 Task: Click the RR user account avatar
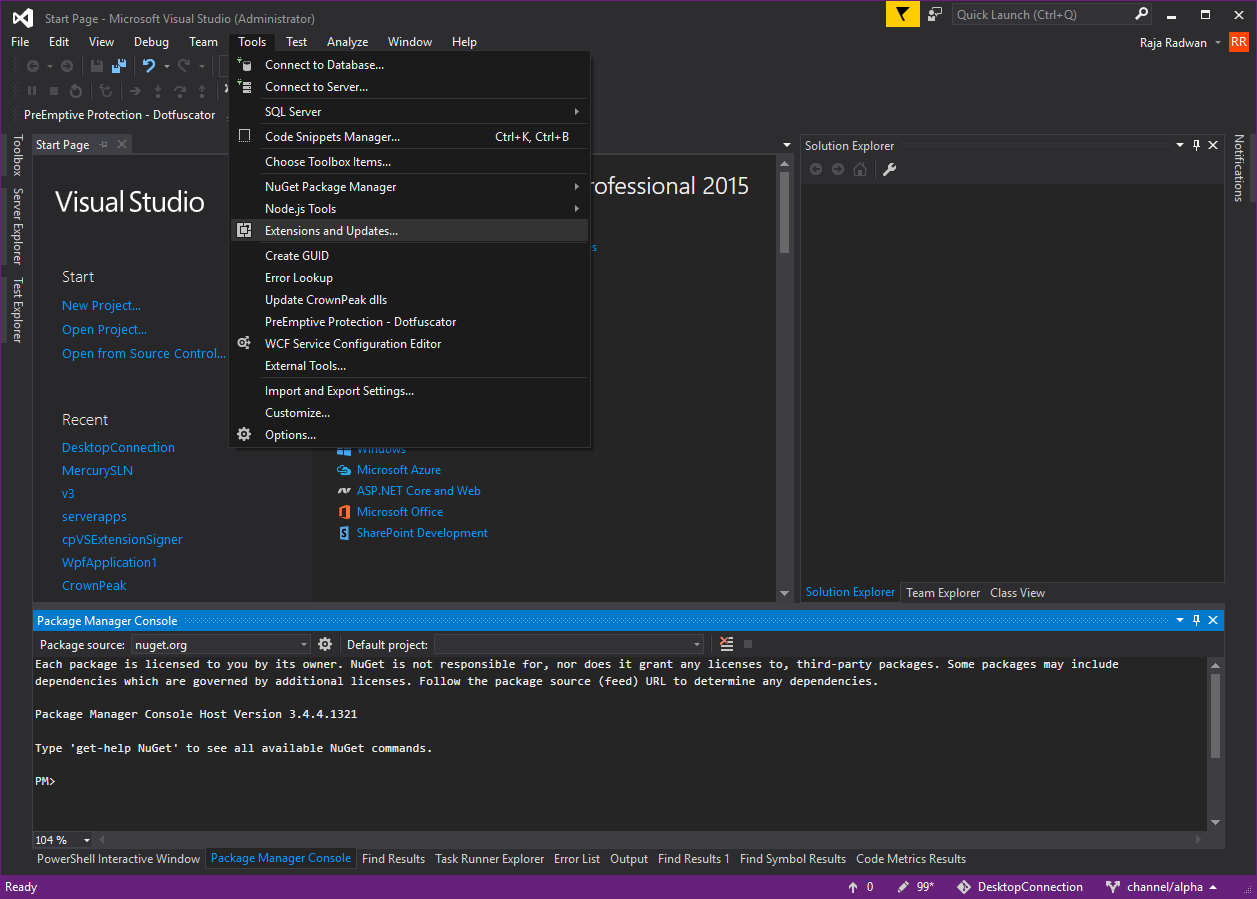point(1239,42)
